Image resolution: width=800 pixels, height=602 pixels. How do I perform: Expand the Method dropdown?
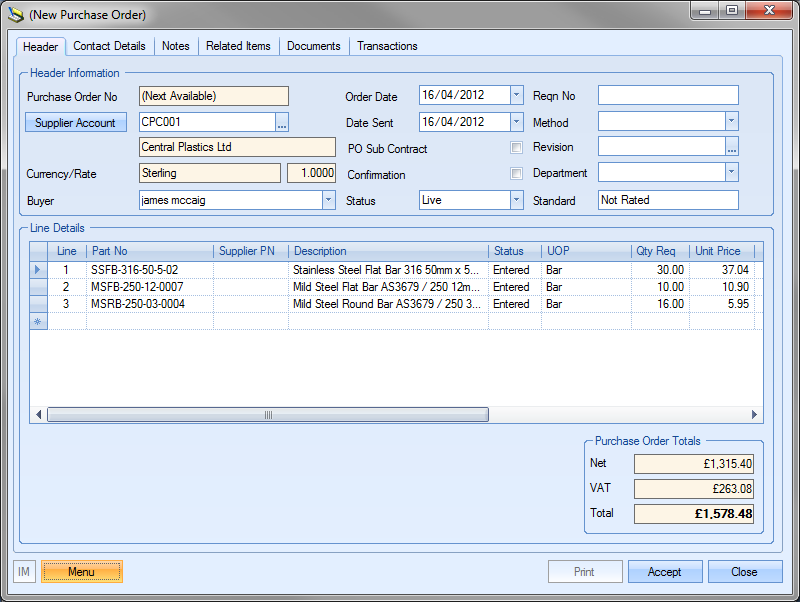(731, 121)
